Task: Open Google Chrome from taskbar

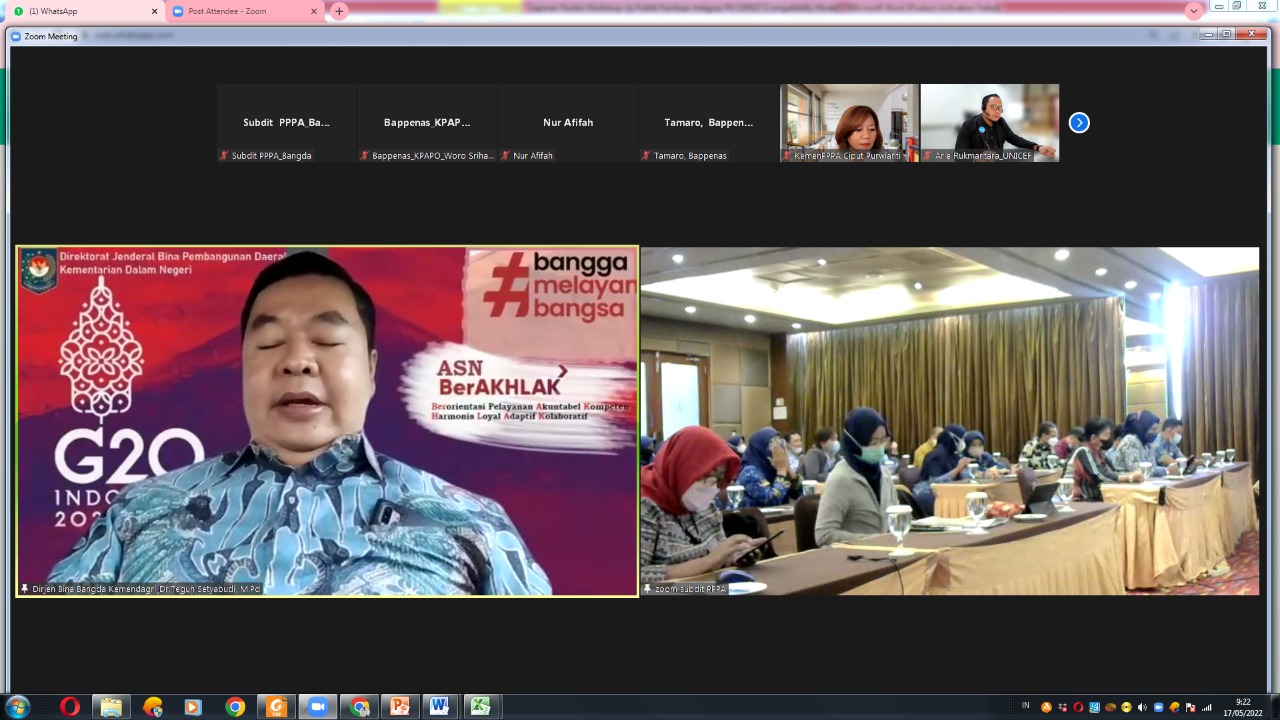Action: click(235, 707)
